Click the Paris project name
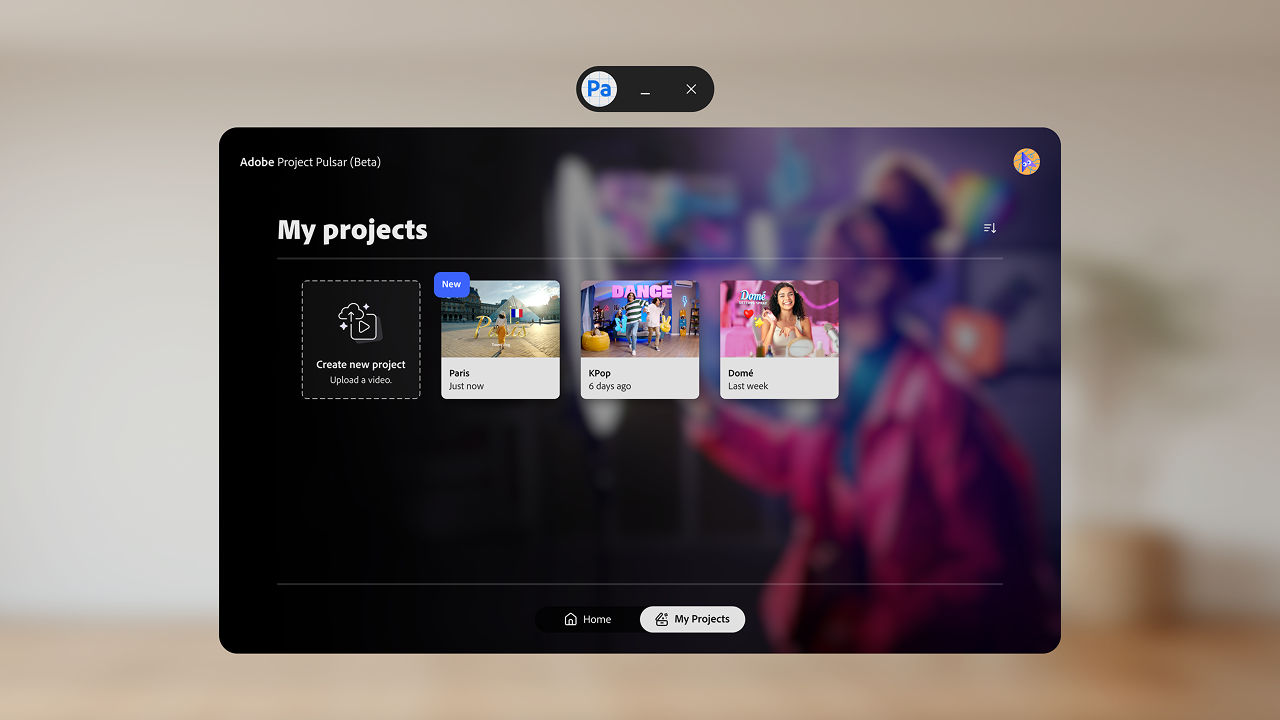This screenshot has height=720, width=1280. (459, 373)
